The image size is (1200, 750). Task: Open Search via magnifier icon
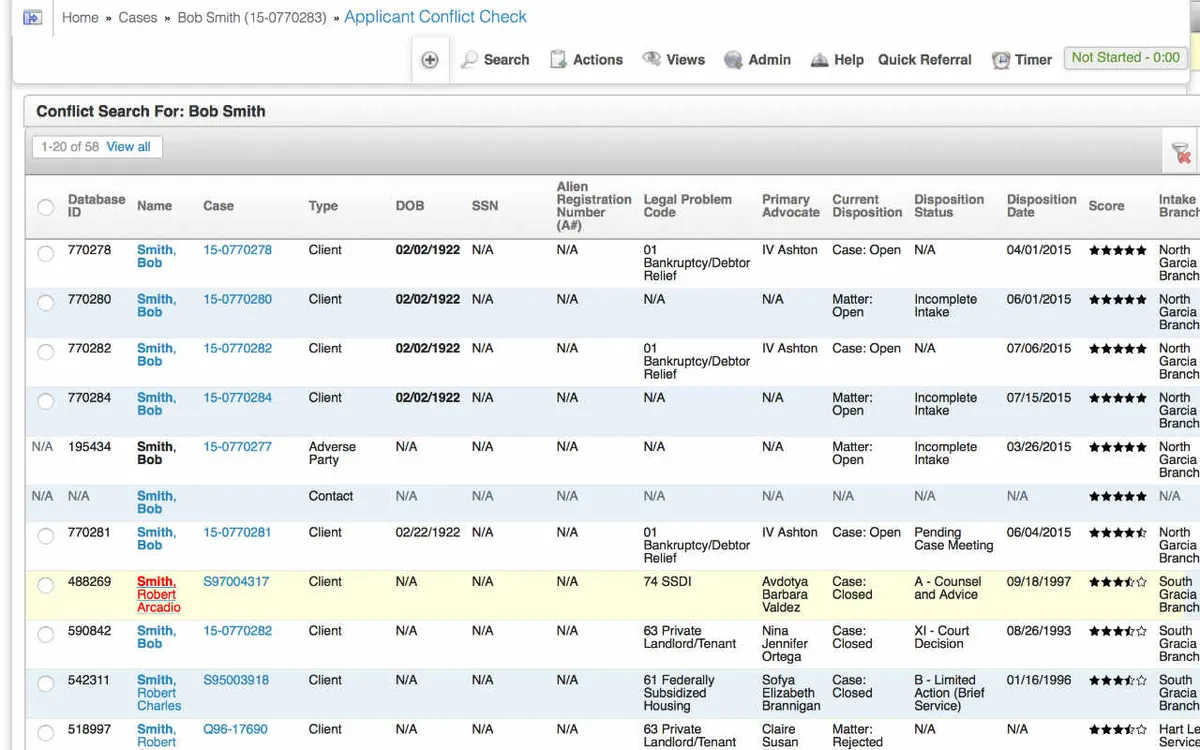(469, 60)
